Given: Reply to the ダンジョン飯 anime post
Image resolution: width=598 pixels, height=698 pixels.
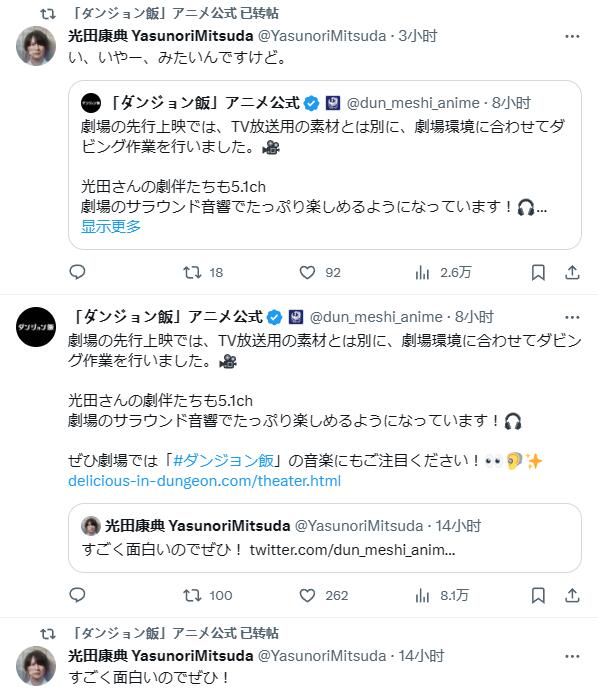Looking at the screenshot, I should click(x=77, y=595).
